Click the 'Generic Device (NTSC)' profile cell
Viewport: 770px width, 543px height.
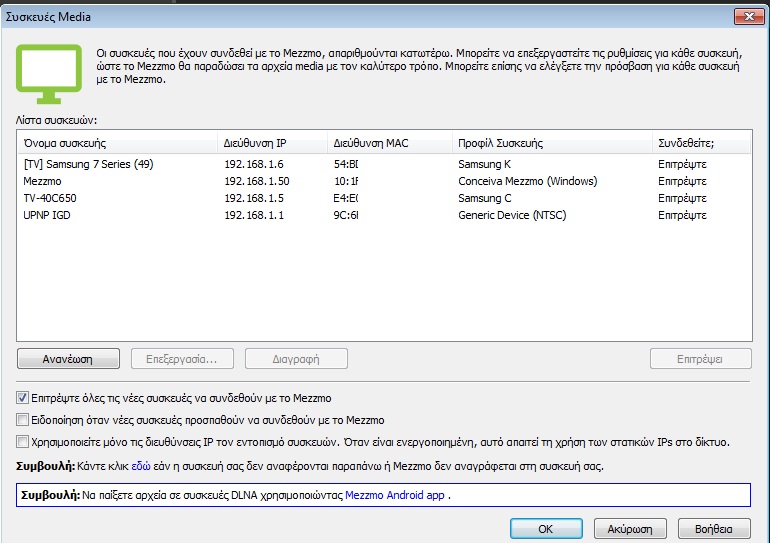[512, 215]
